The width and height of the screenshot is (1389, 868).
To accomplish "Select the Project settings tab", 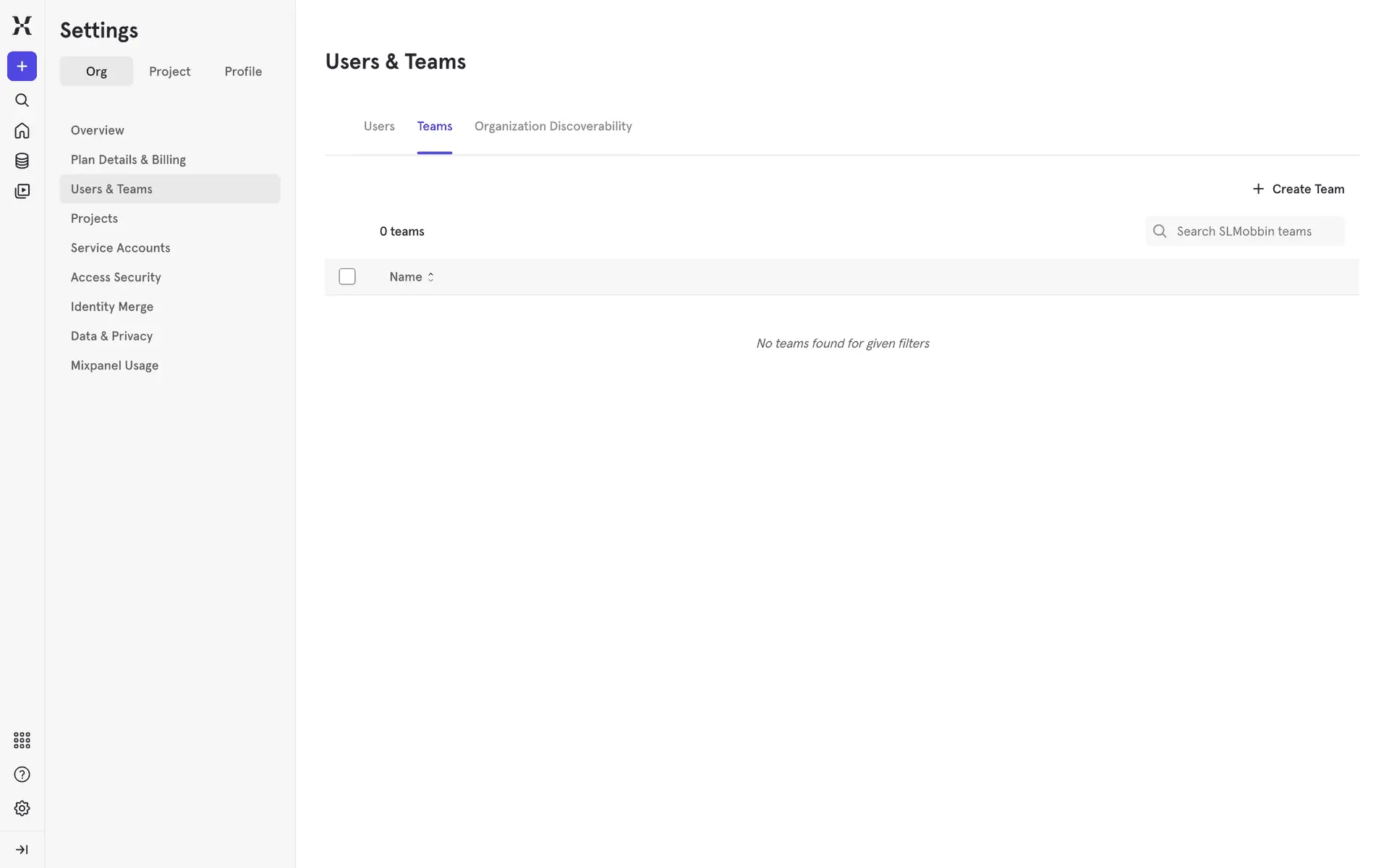I will click(x=169, y=72).
